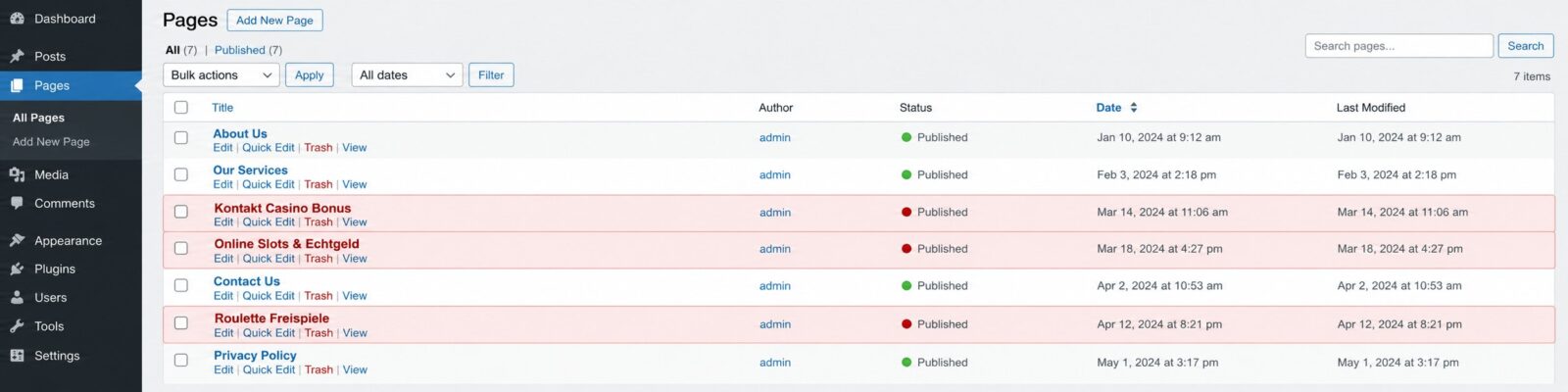The height and width of the screenshot is (392, 1568).
Task: Open the All dates filter dropdown
Action: point(407,75)
